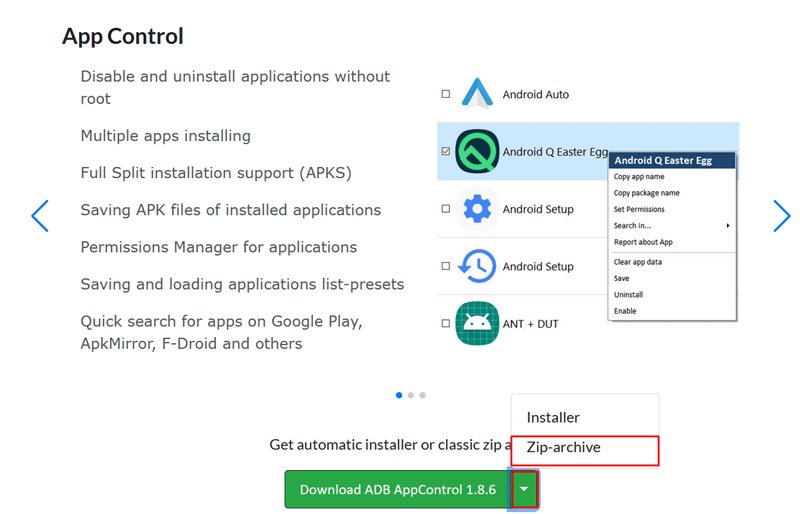The height and width of the screenshot is (514, 800).
Task: Expand the Search In... submenu arrow
Action: point(728,226)
